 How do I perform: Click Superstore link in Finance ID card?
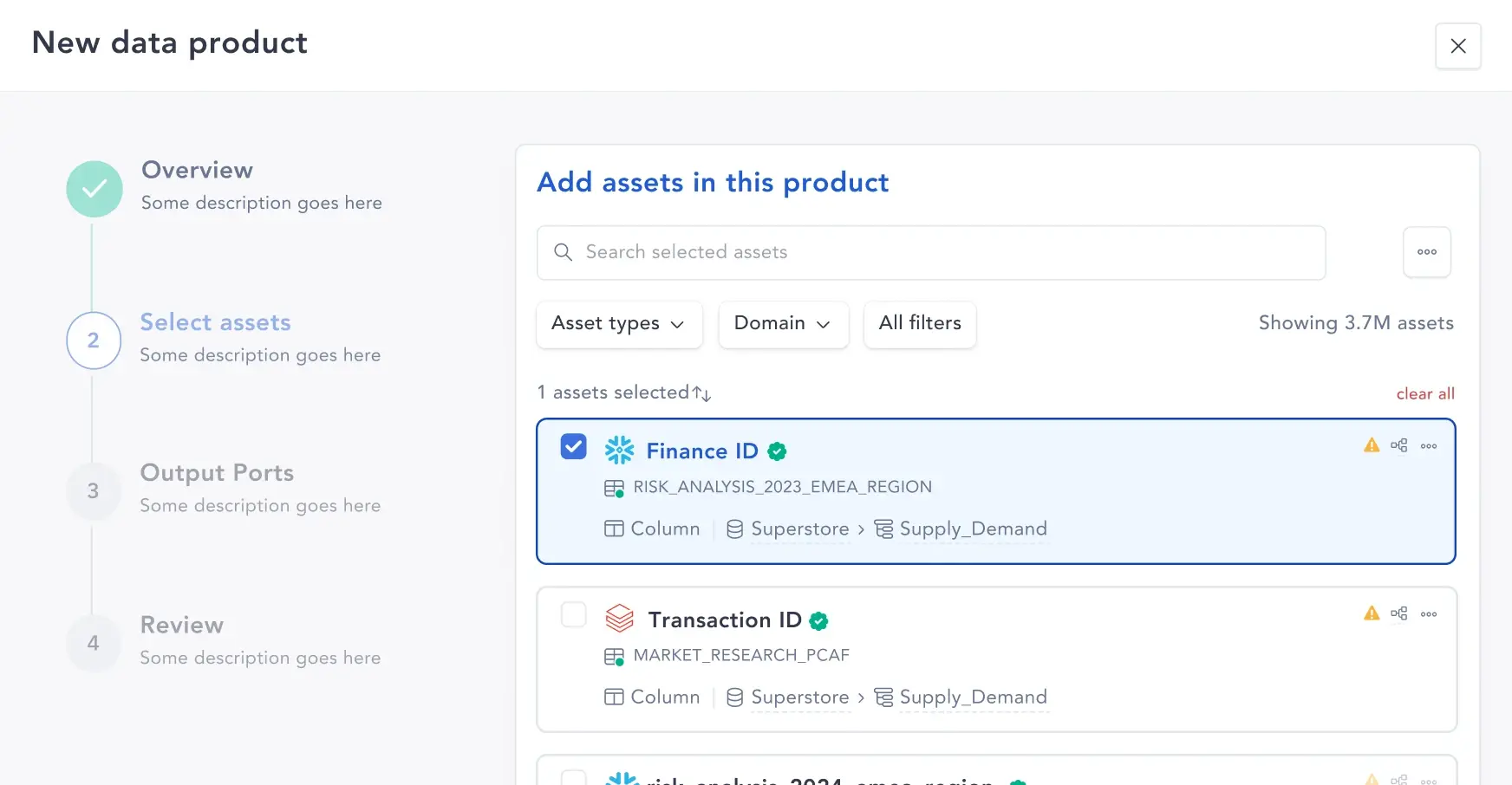[x=800, y=529]
